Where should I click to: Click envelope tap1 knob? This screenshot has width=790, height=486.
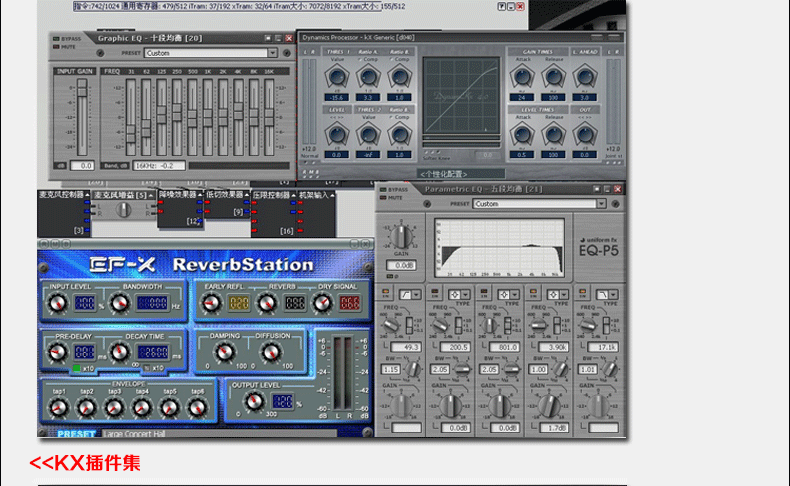(58, 408)
